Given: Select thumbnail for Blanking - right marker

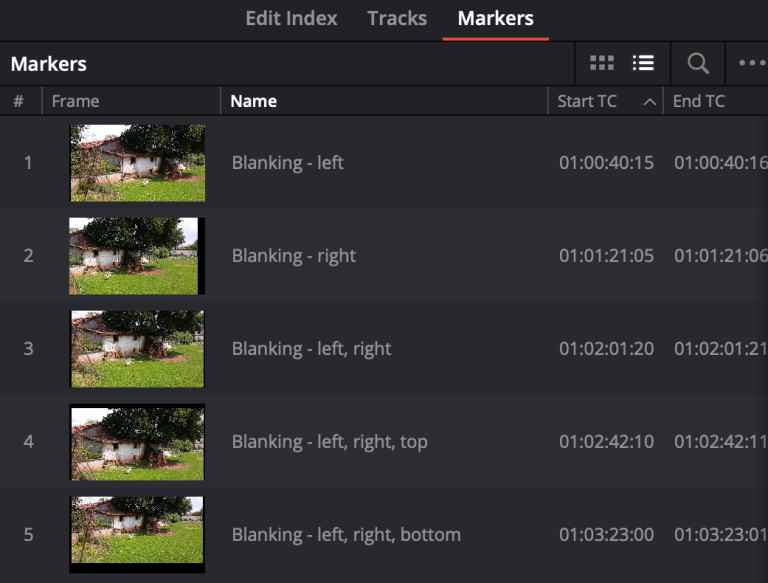Looking at the screenshot, I should click(137, 256).
